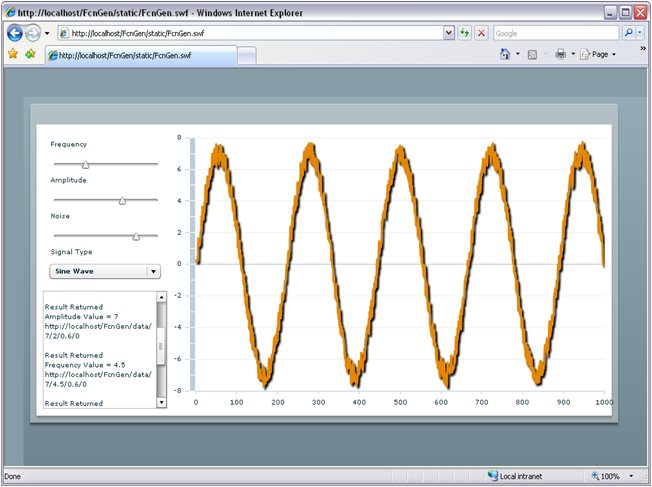Open a new blank tab
The image size is (652, 487).
point(246,55)
